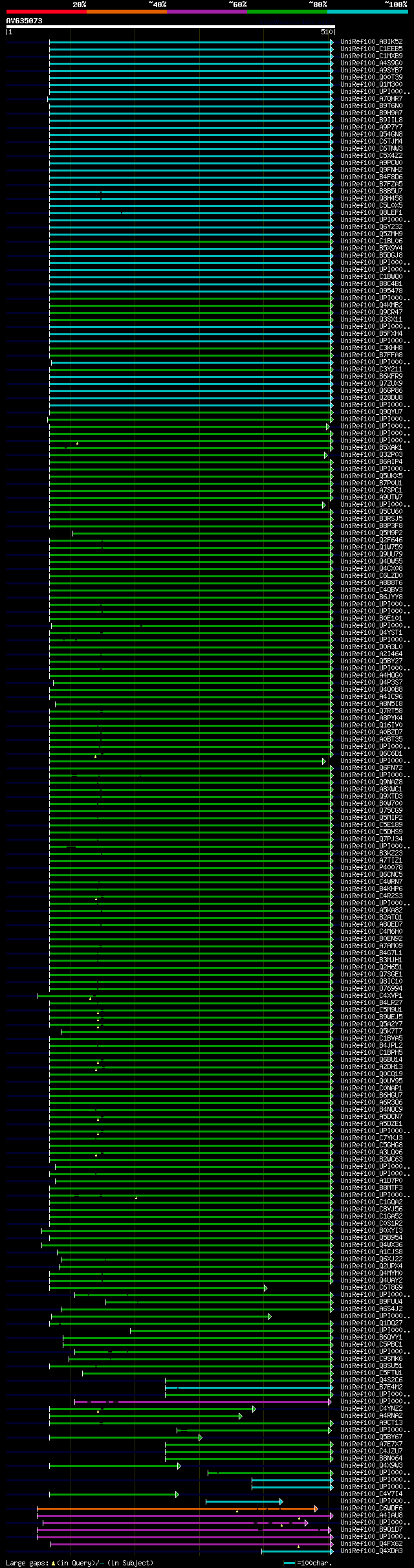Screen dimensions: 414x1568
Task: Select label UniRef100_Q5ZMH9
Action: [371, 234]
